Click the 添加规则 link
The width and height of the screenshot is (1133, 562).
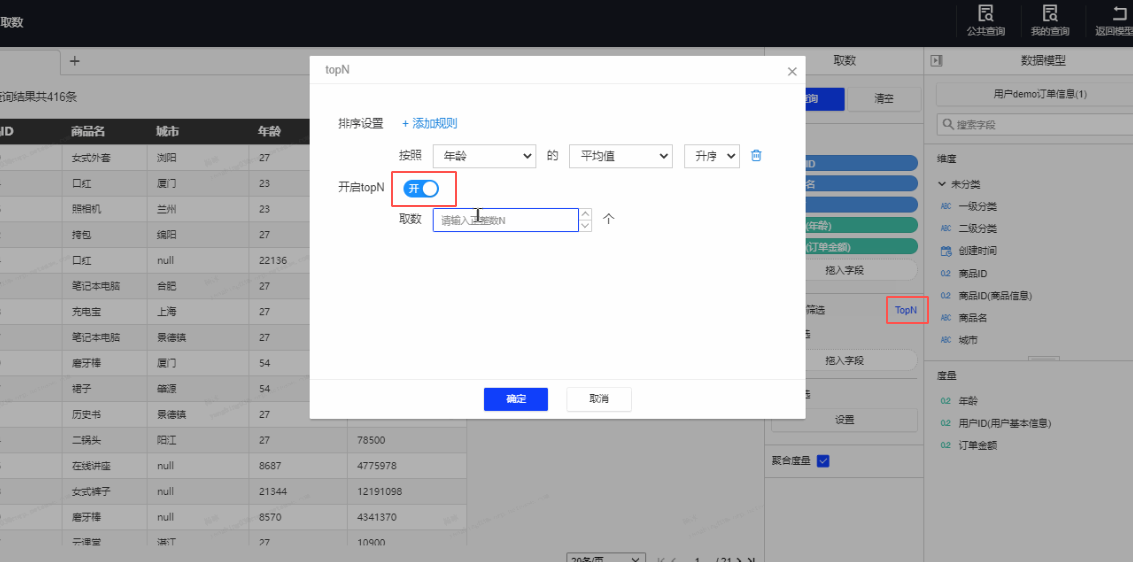coord(430,123)
